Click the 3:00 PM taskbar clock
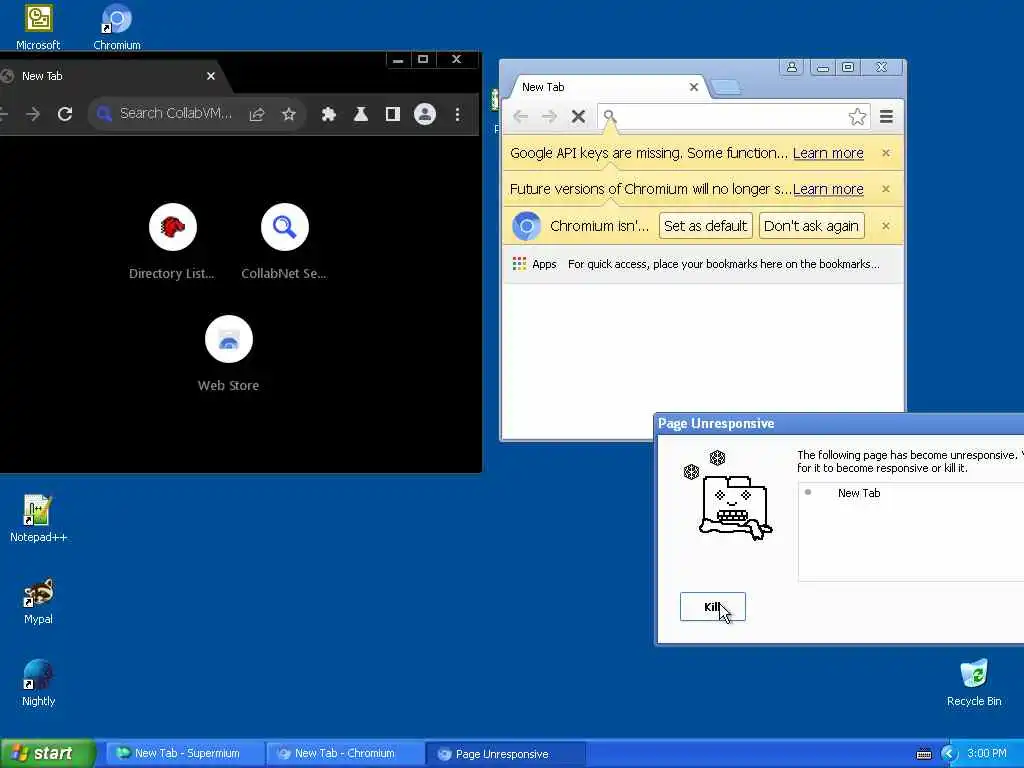Viewport: 1024px width, 768px height. point(987,754)
